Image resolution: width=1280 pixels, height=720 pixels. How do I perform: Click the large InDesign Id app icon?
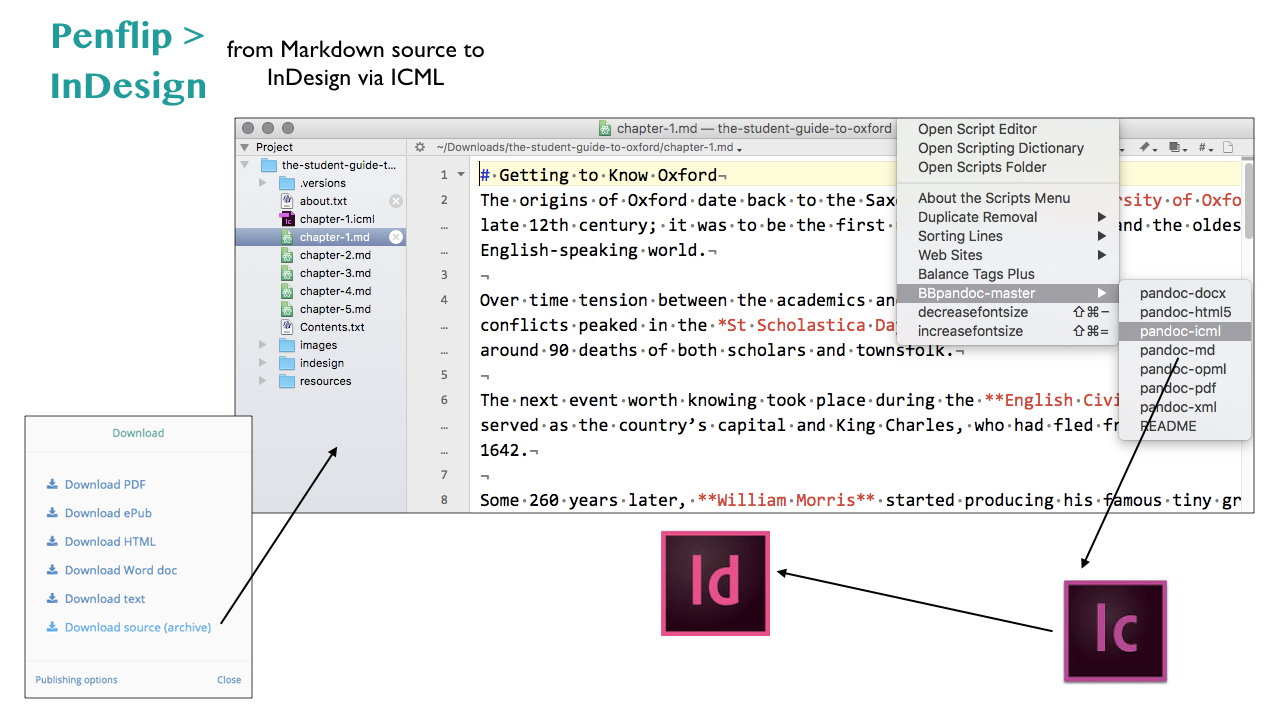[716, 583]
